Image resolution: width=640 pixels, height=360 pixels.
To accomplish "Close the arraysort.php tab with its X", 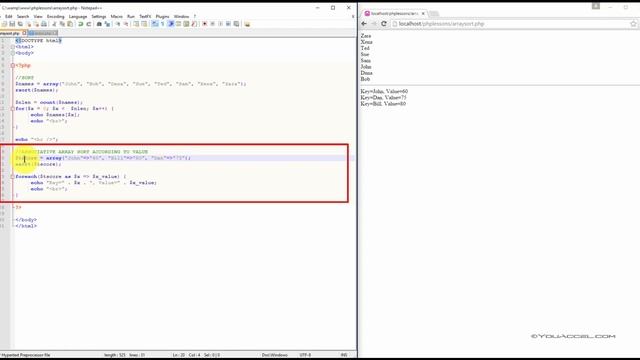I will coord(24,33).
